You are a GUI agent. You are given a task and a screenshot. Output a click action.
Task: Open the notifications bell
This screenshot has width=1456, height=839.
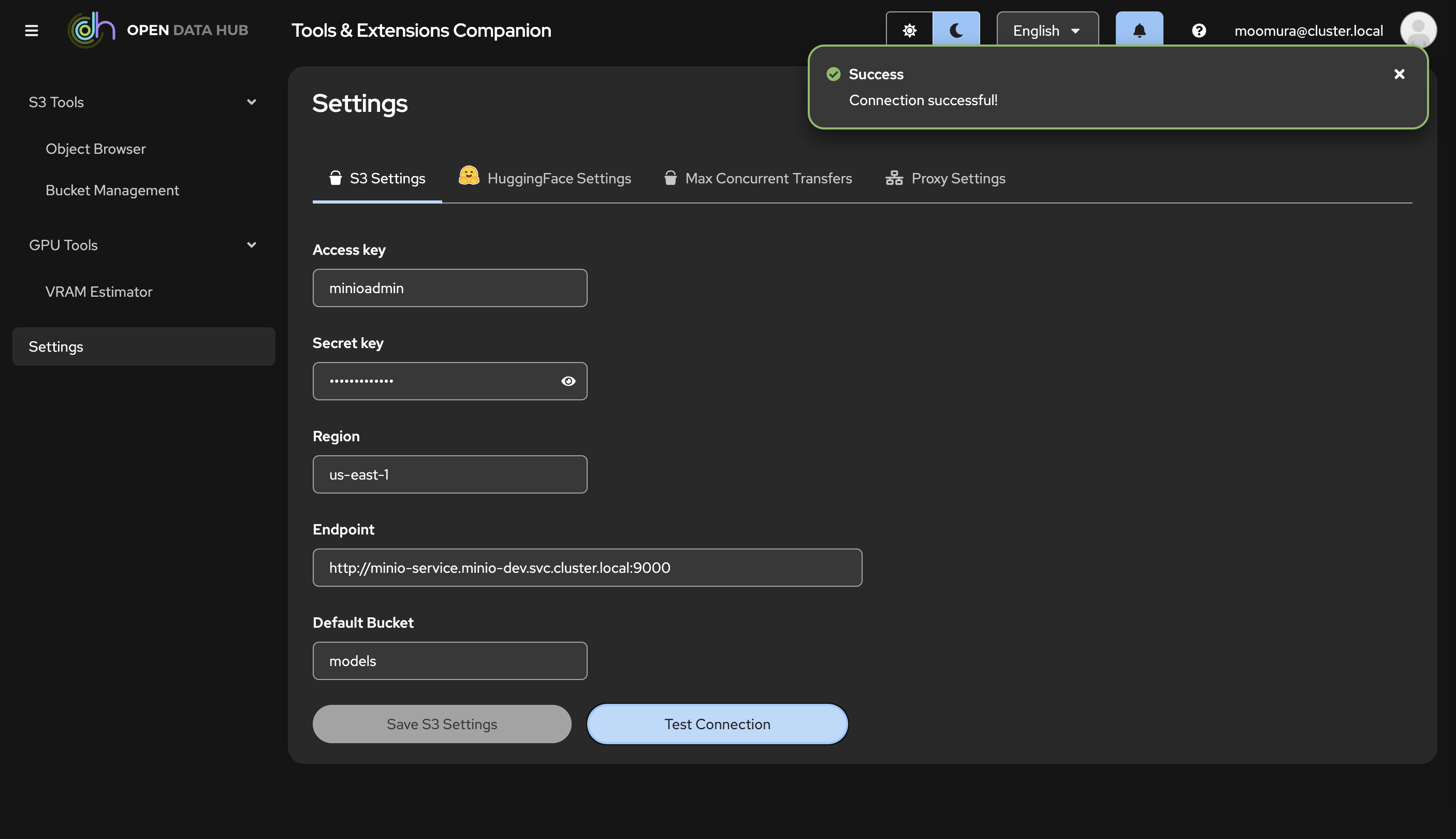pos(1139,30)
